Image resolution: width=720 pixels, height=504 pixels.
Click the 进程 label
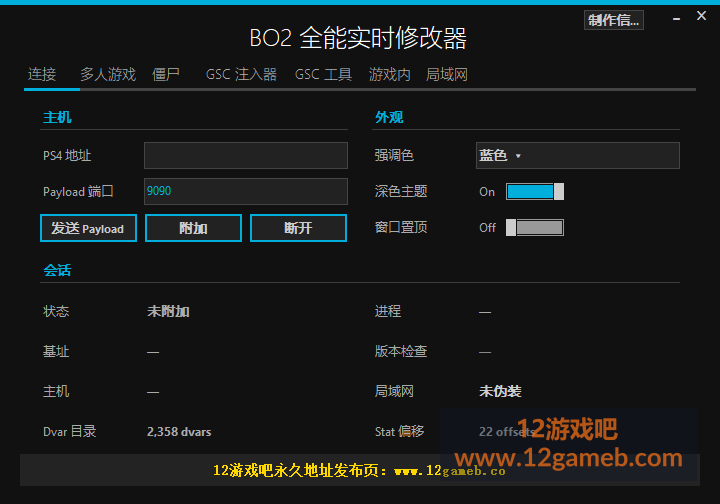[x=388, y=312]
